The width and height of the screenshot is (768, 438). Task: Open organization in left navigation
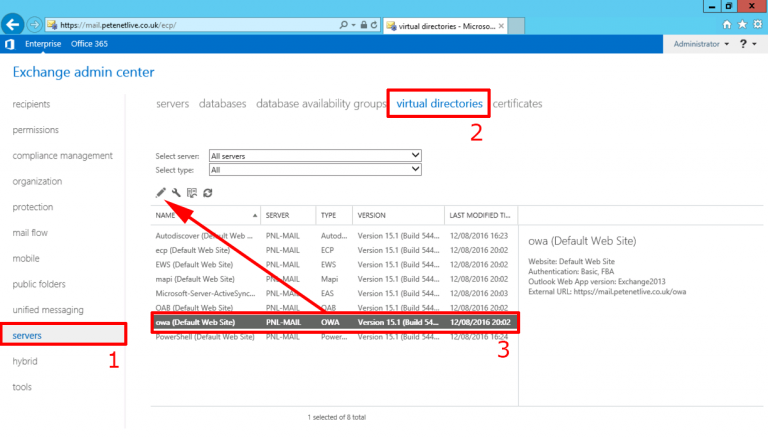pyautogui.click(x=37, y=181)
